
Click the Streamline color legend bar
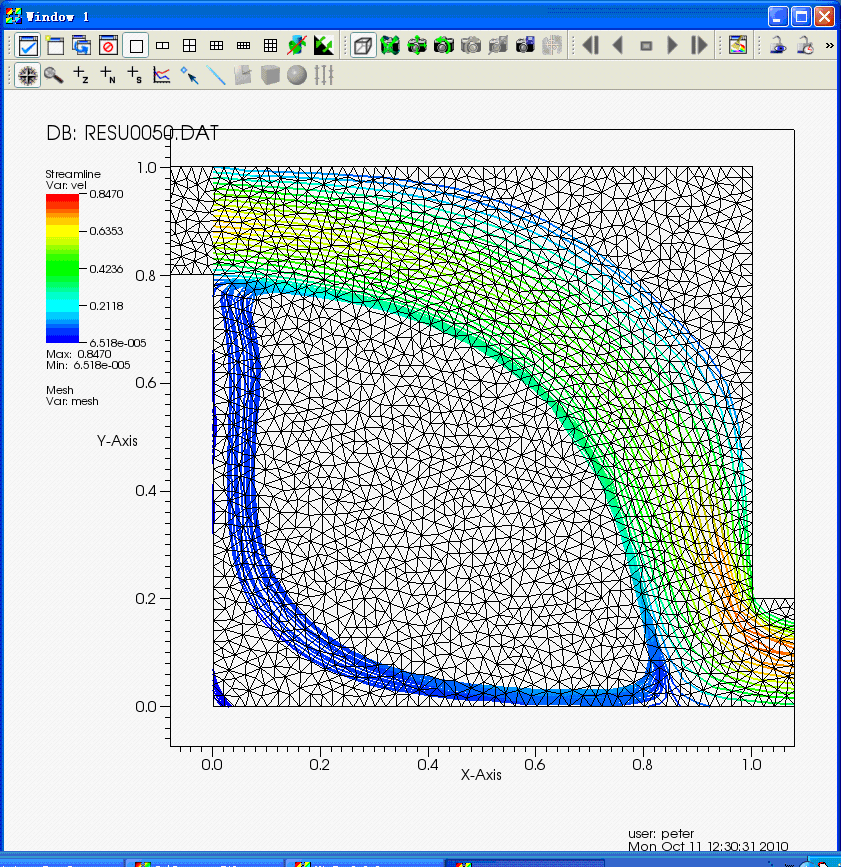tap(61, 268)
